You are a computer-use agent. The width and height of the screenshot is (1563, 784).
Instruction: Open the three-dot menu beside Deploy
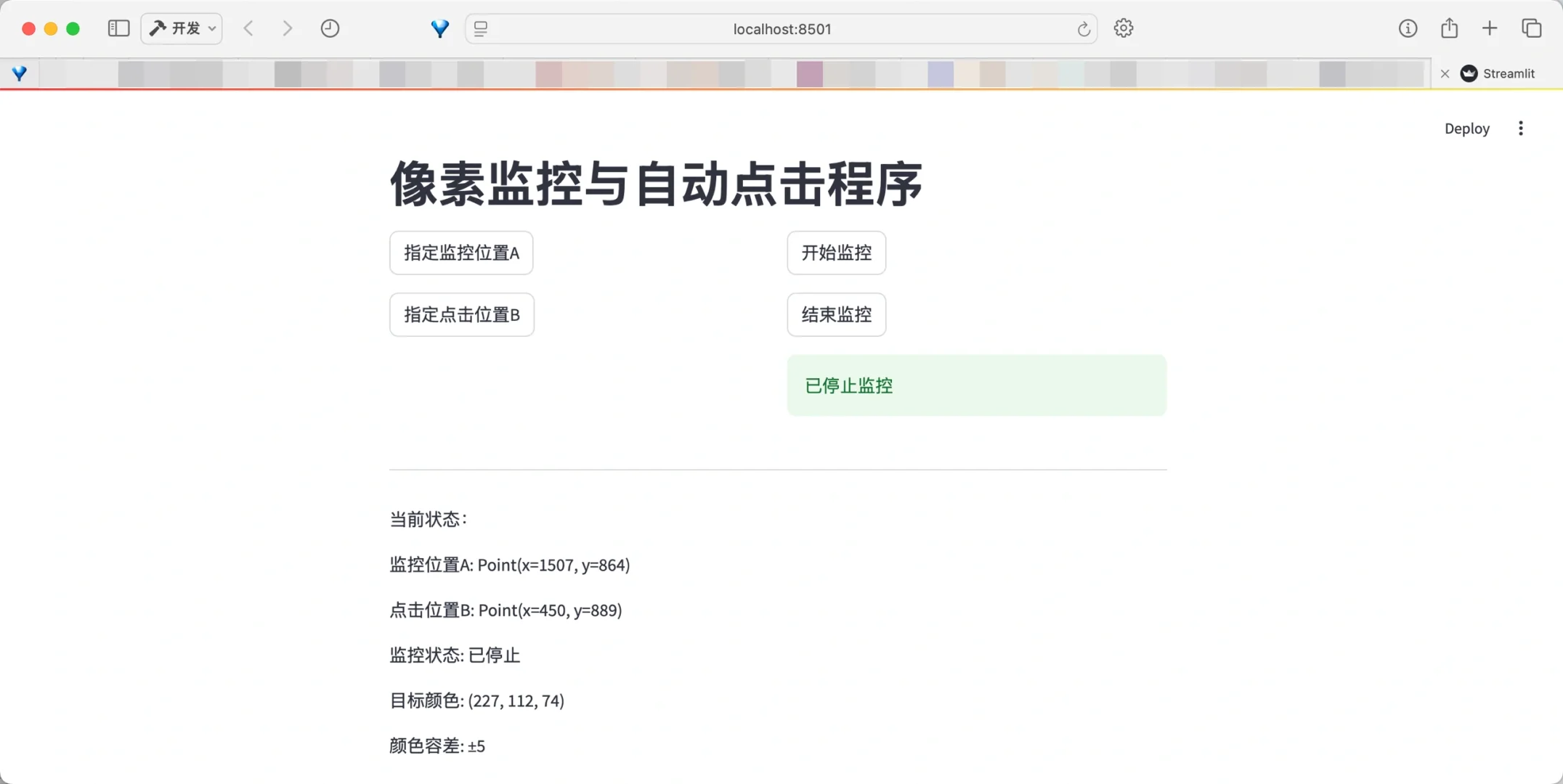click(1521, 128)
